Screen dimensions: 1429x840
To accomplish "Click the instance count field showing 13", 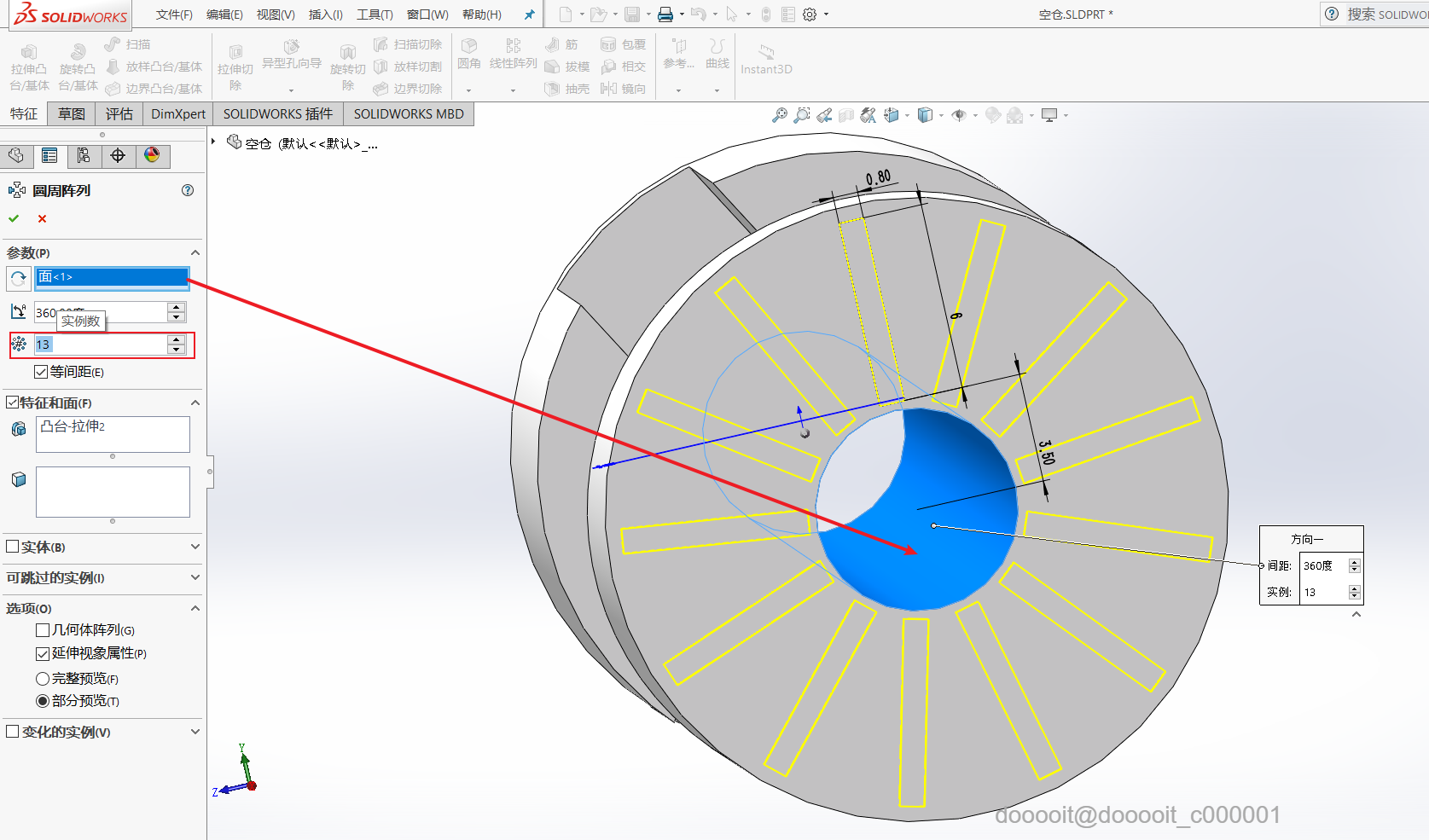I will coord(101,345).
